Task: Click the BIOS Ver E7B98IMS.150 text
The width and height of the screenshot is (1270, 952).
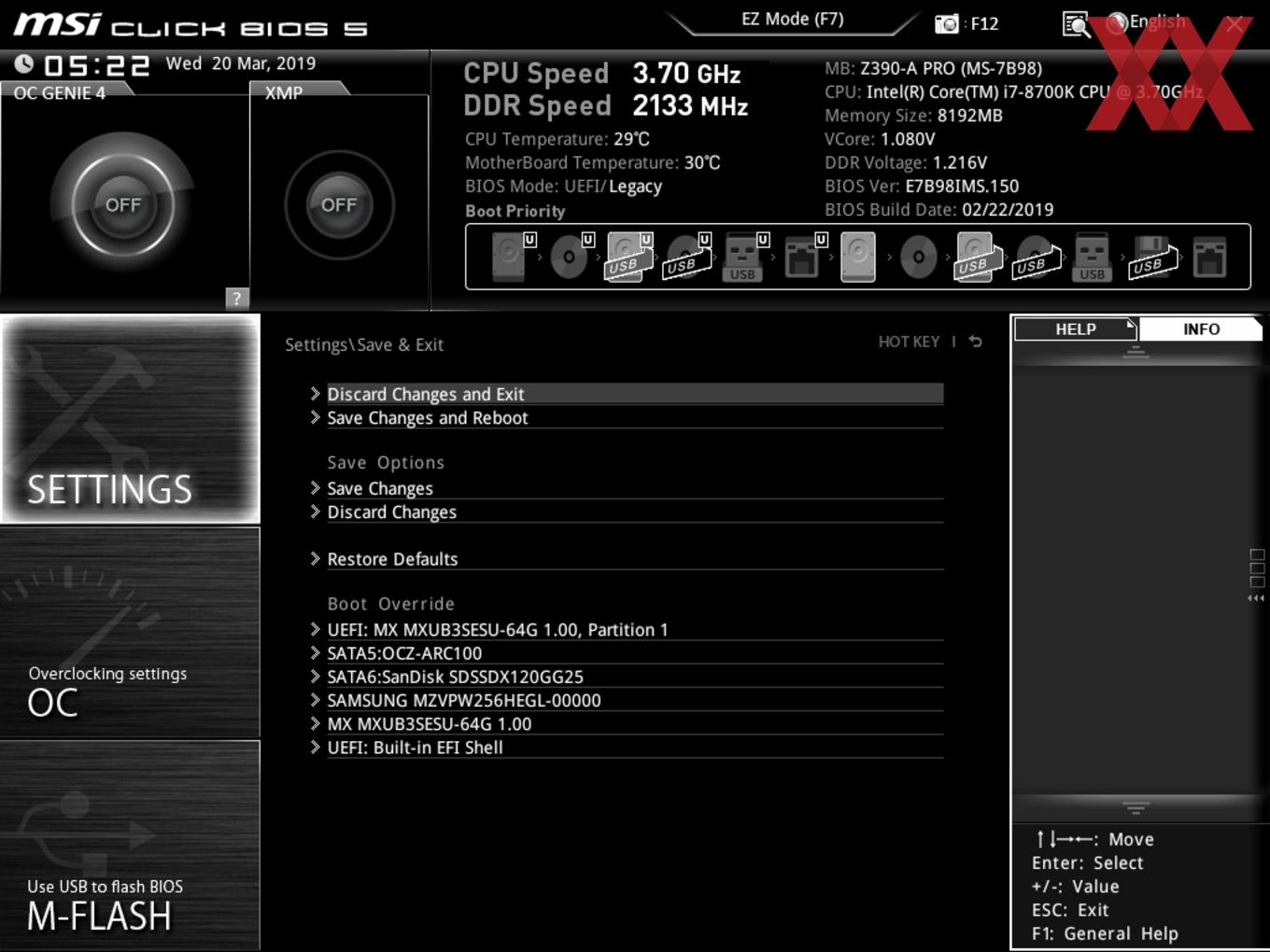Action: [922, 186]
